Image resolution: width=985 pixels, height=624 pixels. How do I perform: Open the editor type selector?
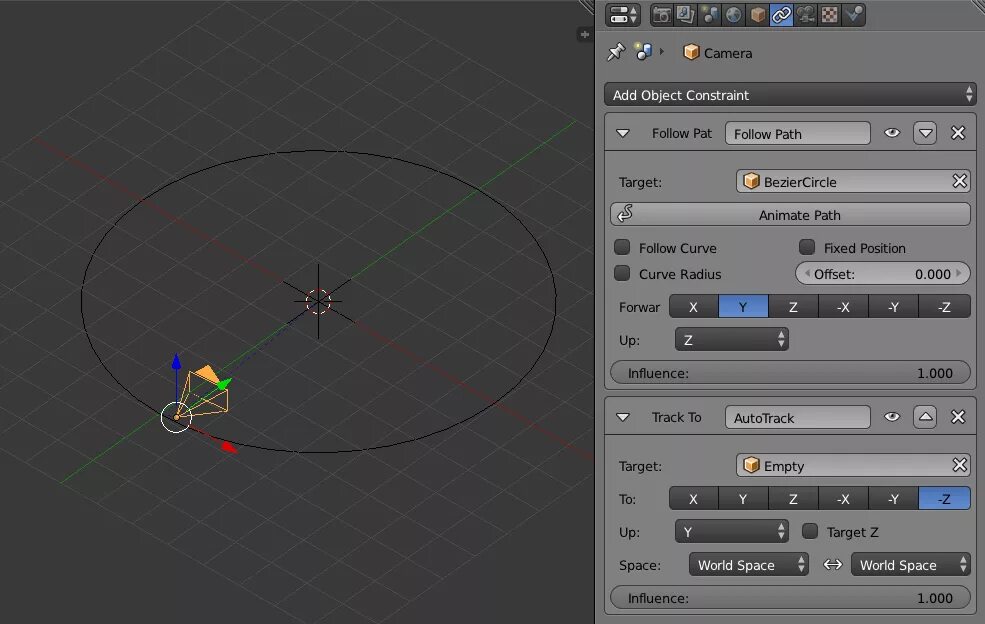pos(623,14)
